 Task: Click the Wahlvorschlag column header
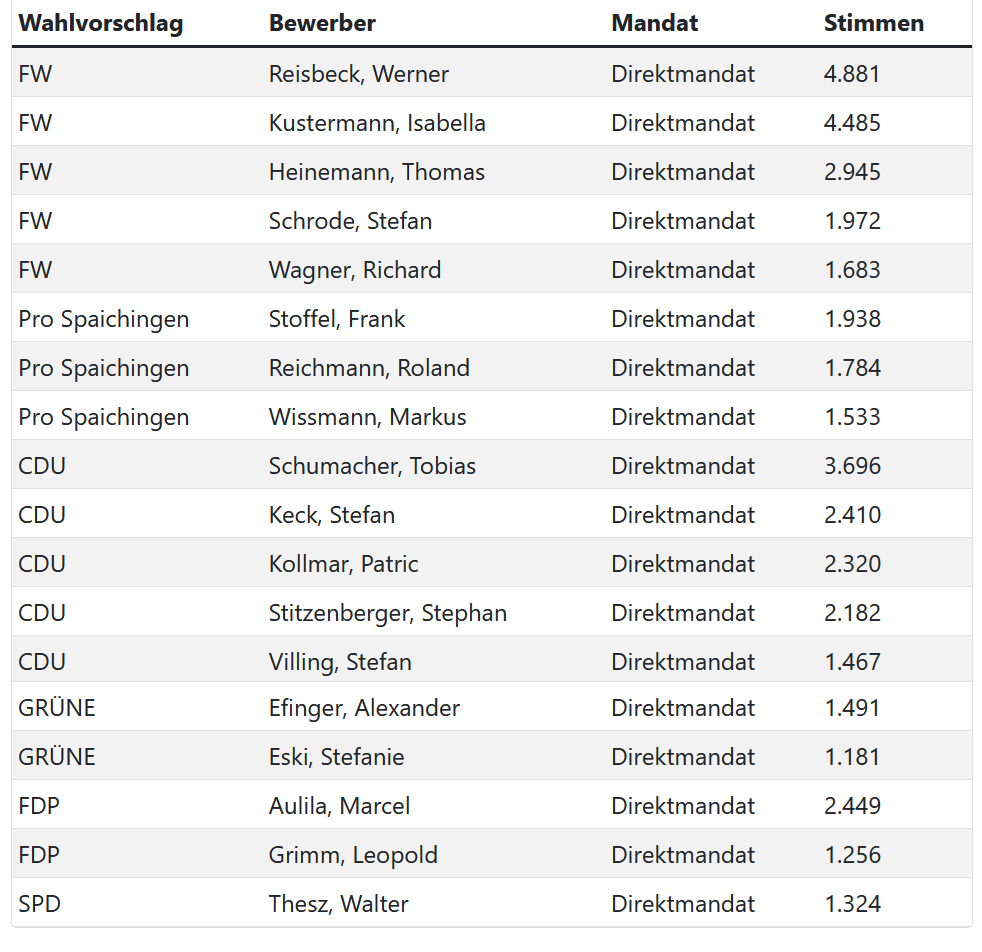101,23
